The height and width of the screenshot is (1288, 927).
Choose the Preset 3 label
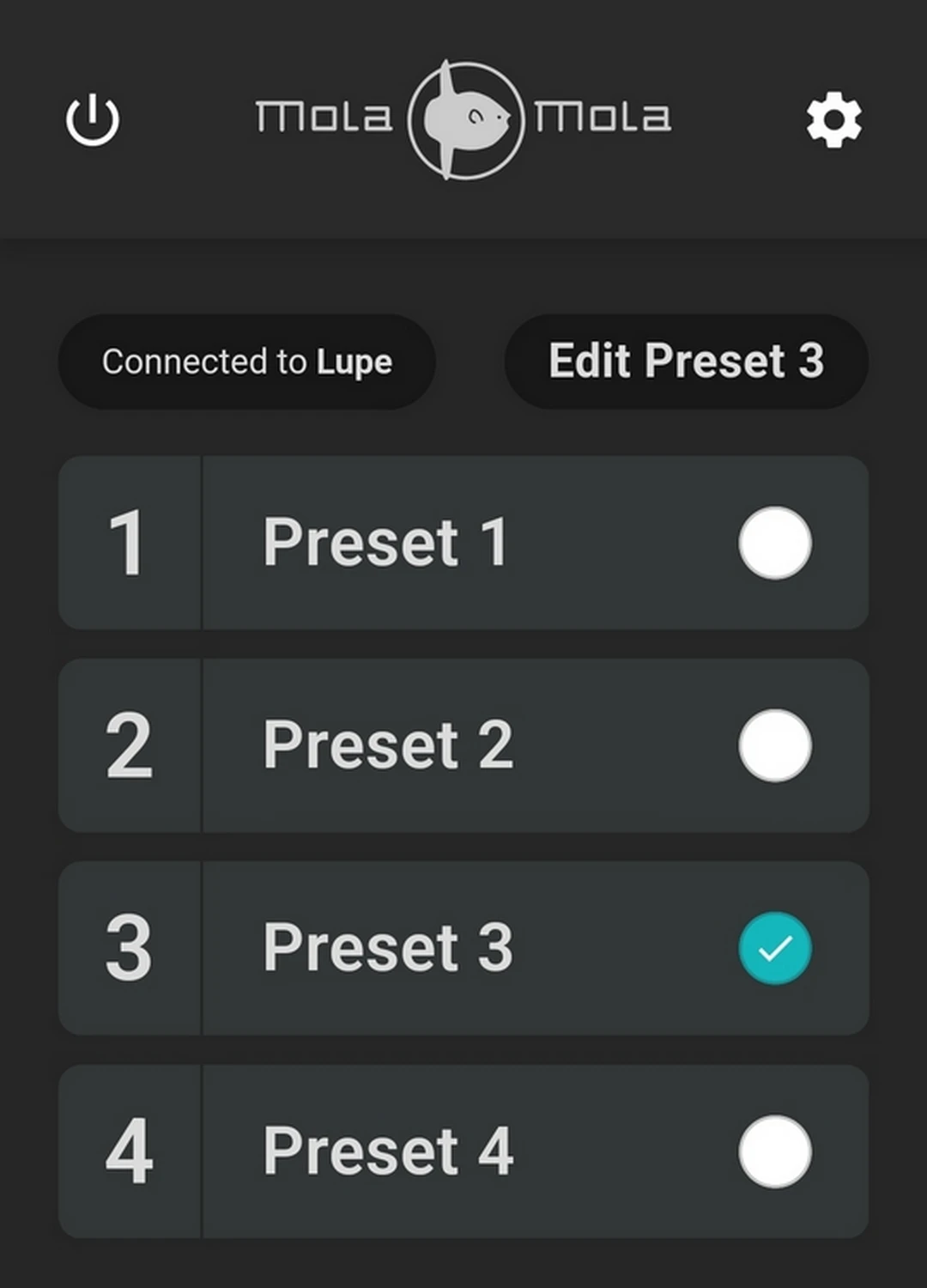click(x=388, y=948)
